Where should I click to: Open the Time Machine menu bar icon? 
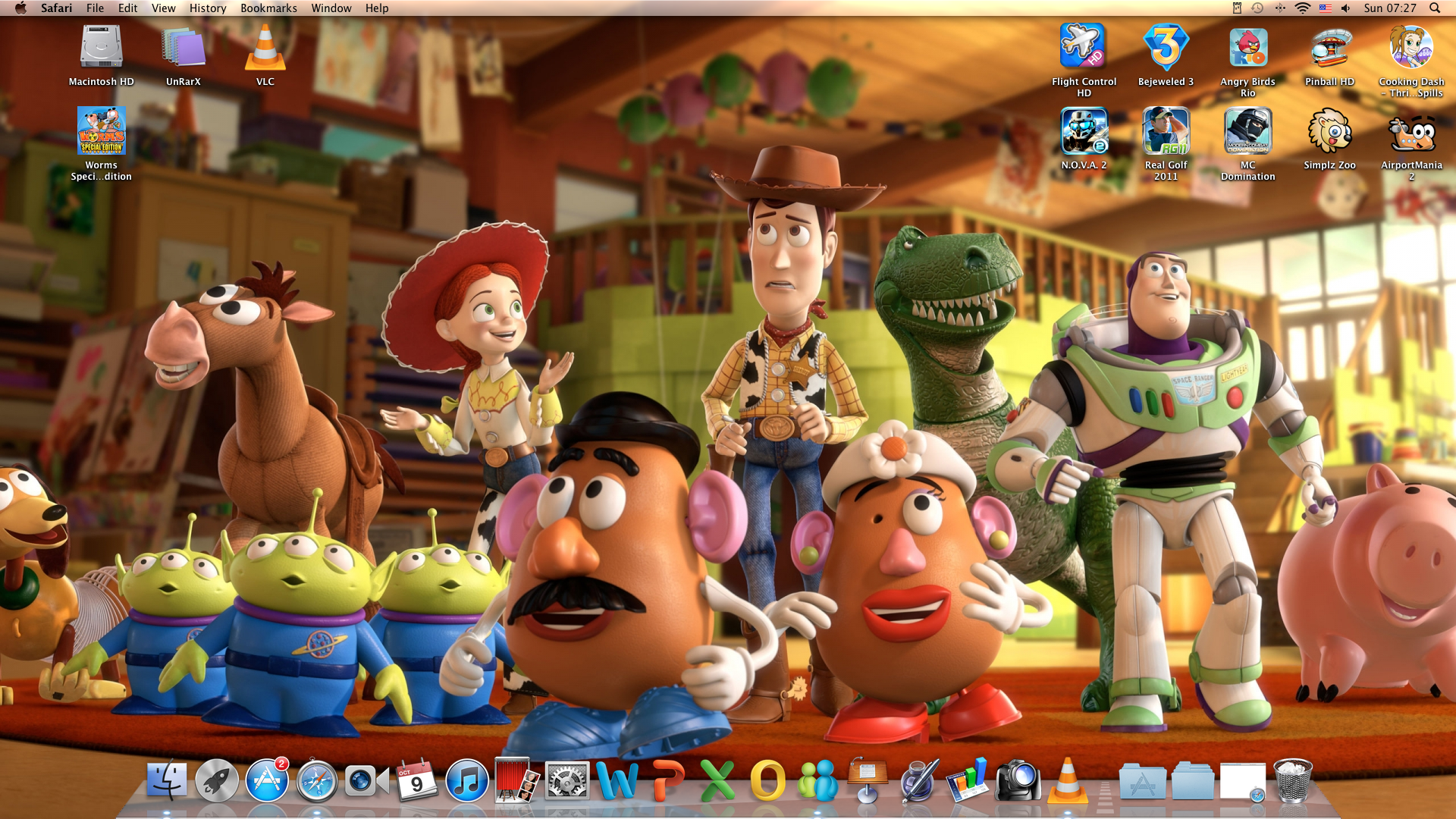[x=1257, y=8]
